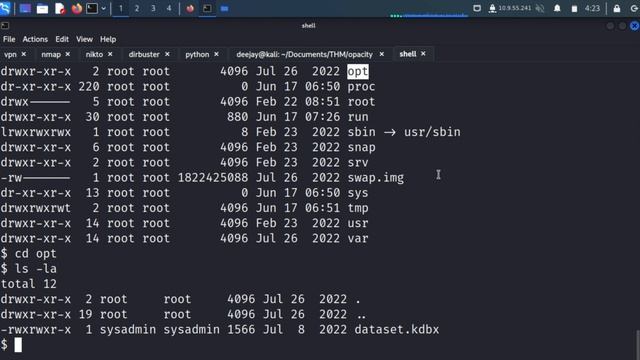This screenshot has height=360, width=640.
Task: Click the size value 1822425088
Action: (213, 178)
